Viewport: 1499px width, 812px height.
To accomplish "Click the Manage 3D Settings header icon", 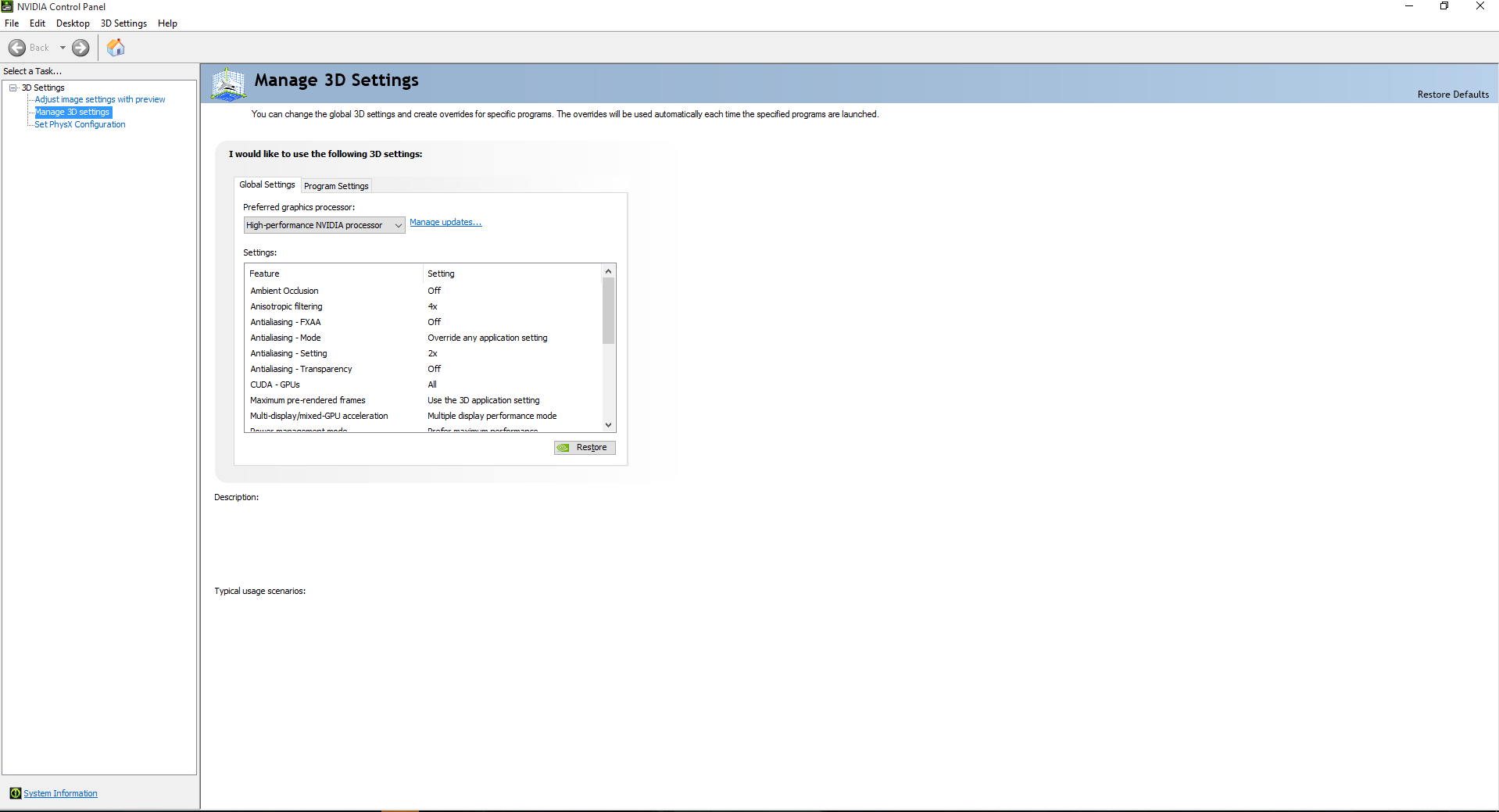I will 229,84.
